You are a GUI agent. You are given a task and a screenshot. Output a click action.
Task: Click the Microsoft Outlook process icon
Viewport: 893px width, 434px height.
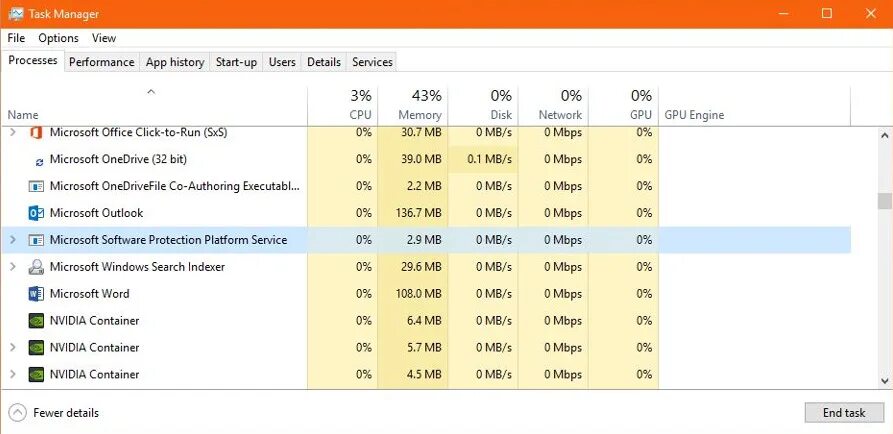click(x=36, y=213)
